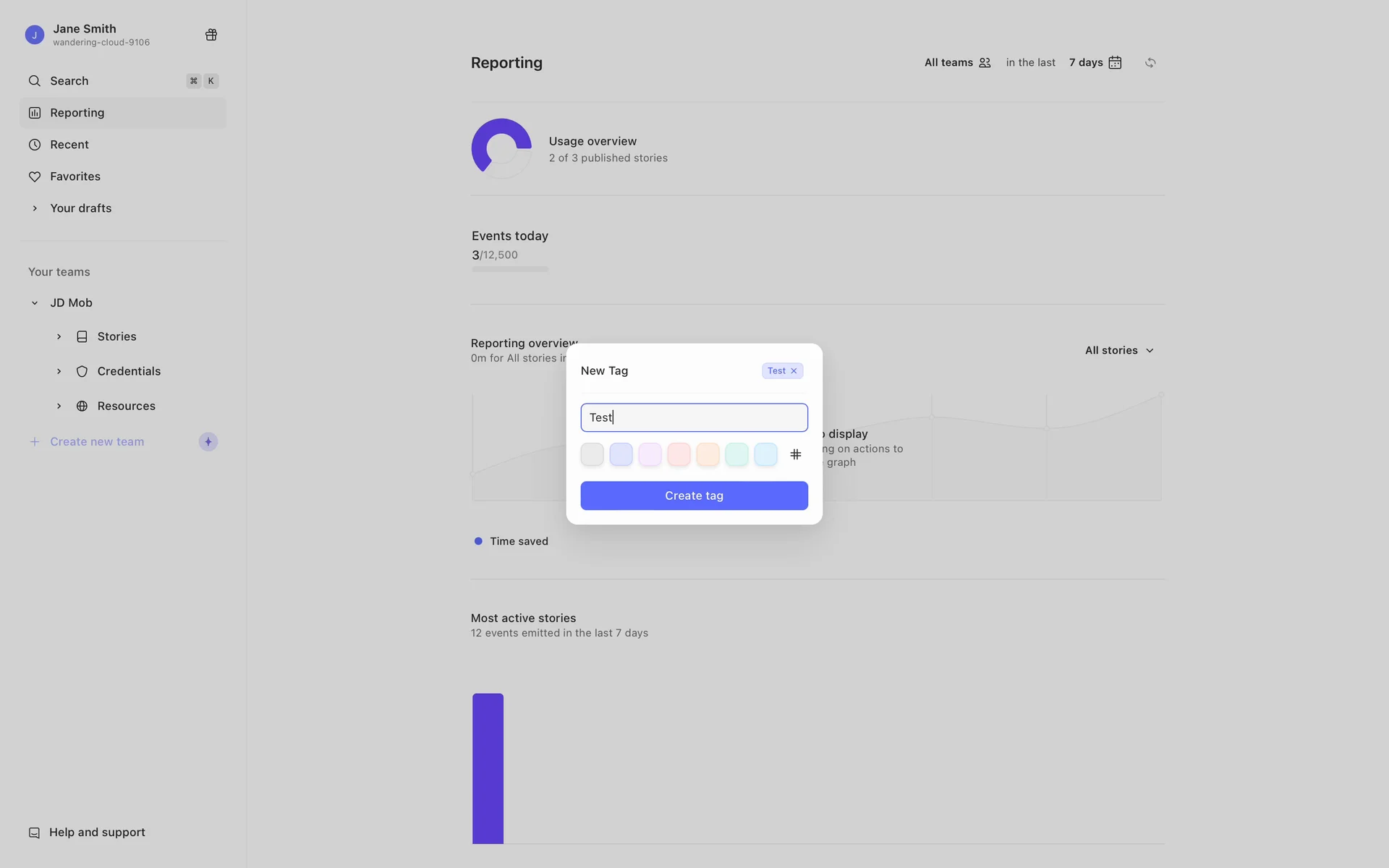Open Help and support
The width and height of the screenshot is (1389, 868).
[97, 833]
